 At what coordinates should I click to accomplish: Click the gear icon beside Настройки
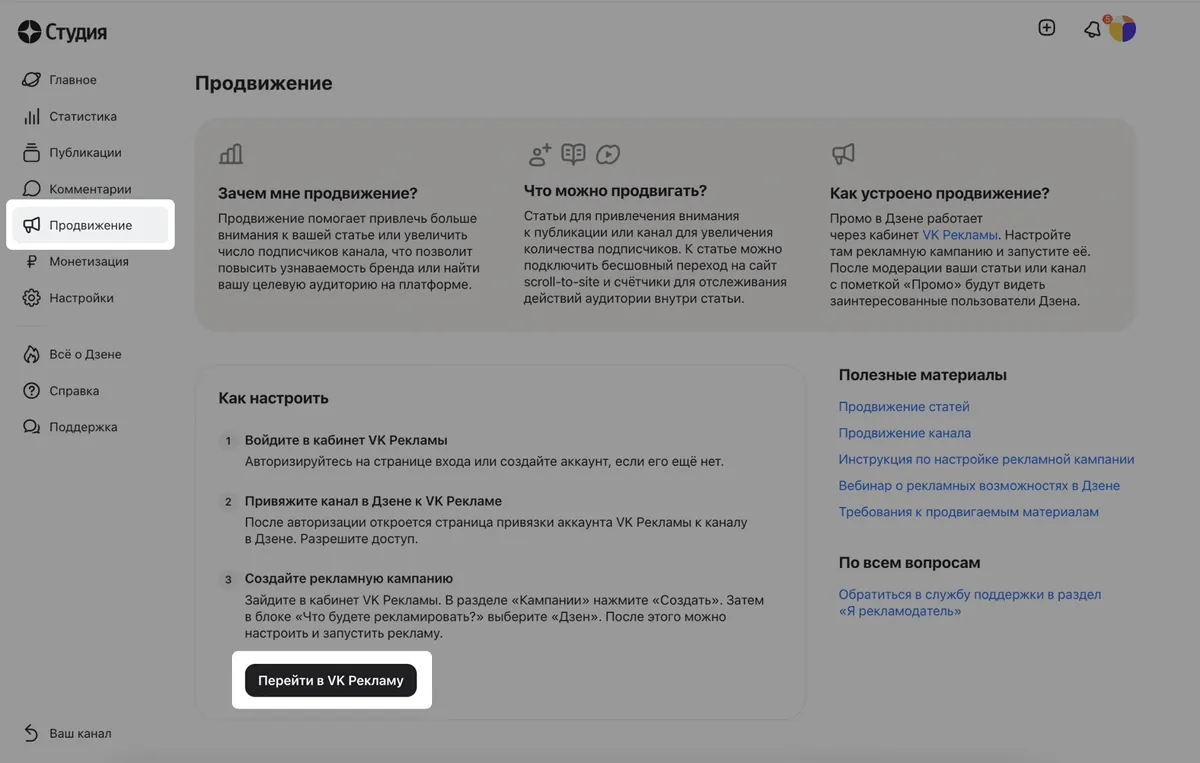[31, 298]
